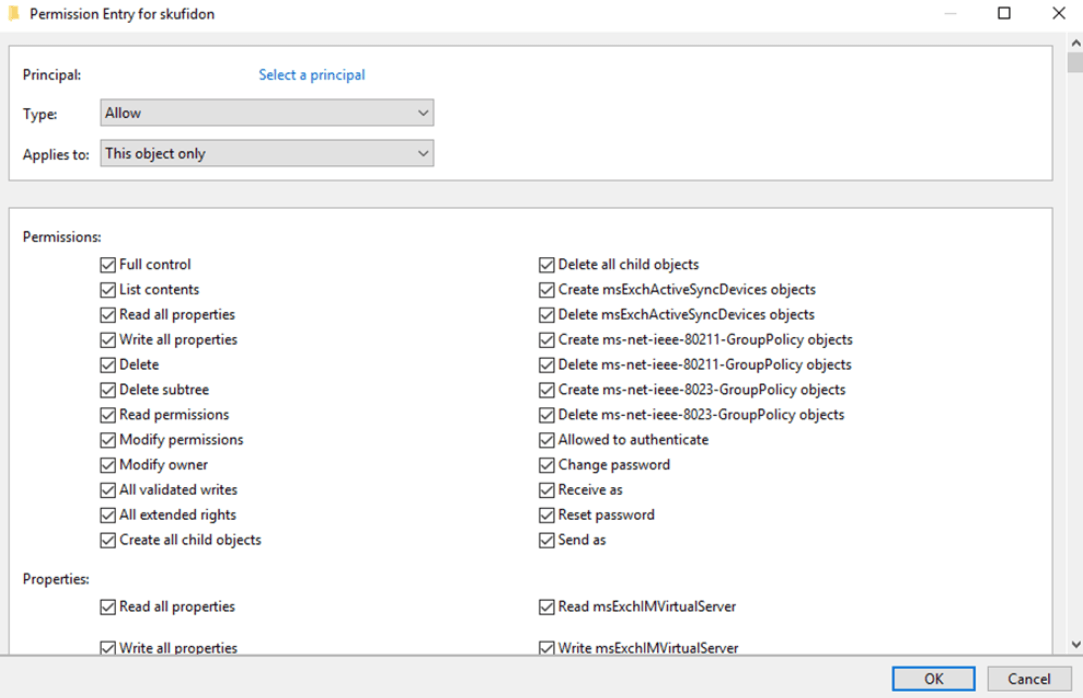Toggle Create all child objects checkbox

pos(108,540)
